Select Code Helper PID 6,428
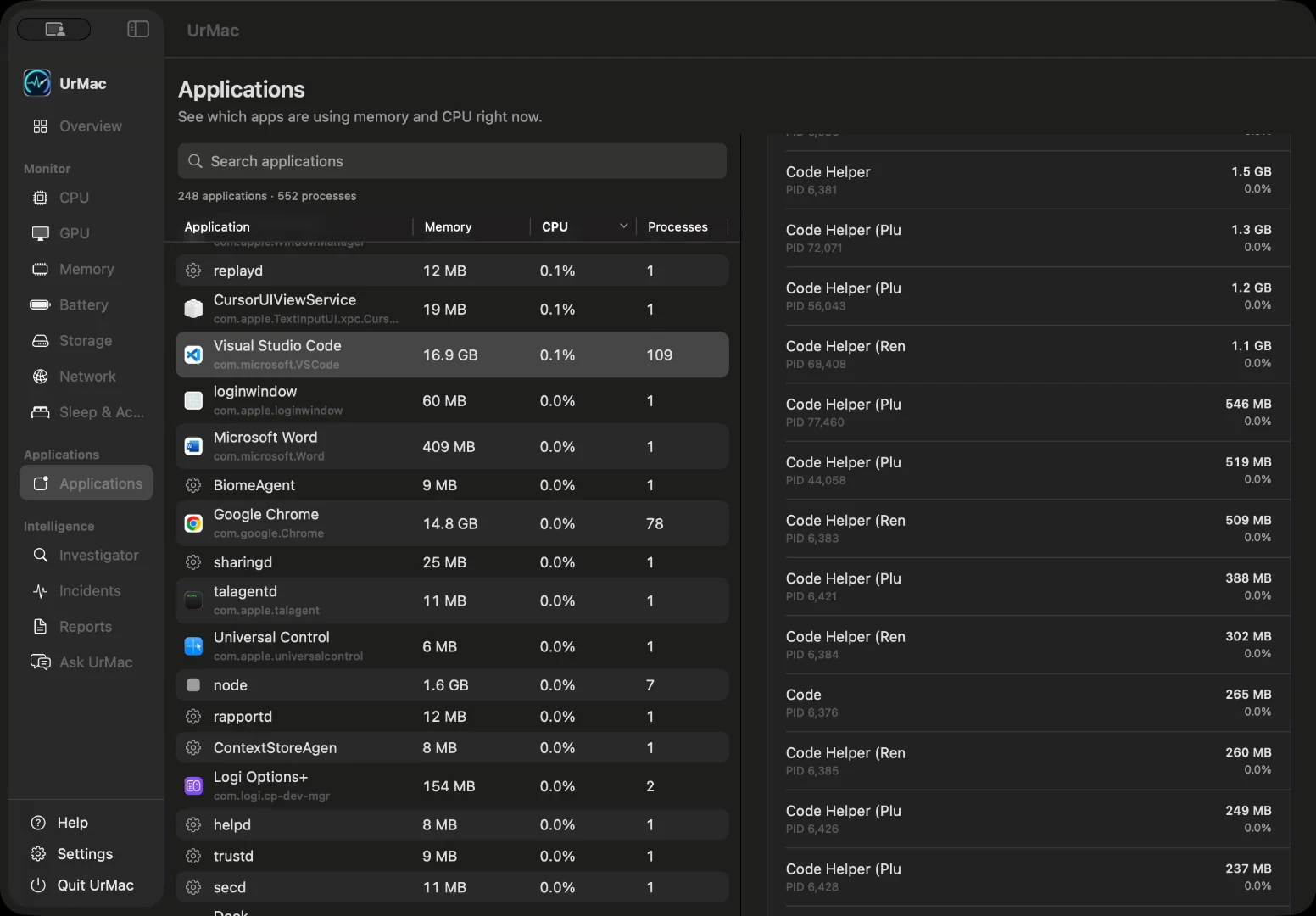Screen dimensions: 1316x916 tap(1029, 877)
